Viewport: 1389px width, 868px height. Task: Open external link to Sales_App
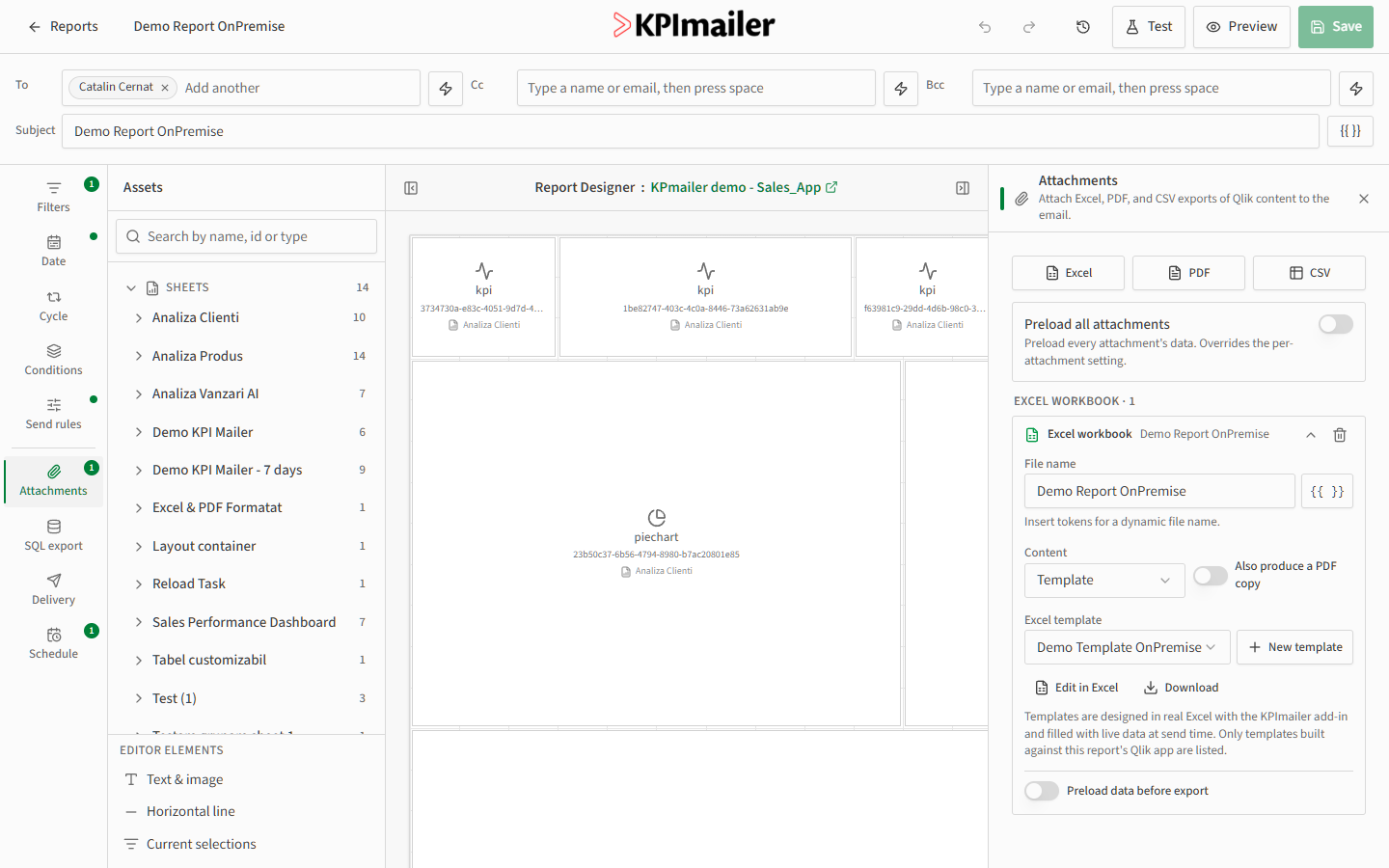tap(831, 187)
